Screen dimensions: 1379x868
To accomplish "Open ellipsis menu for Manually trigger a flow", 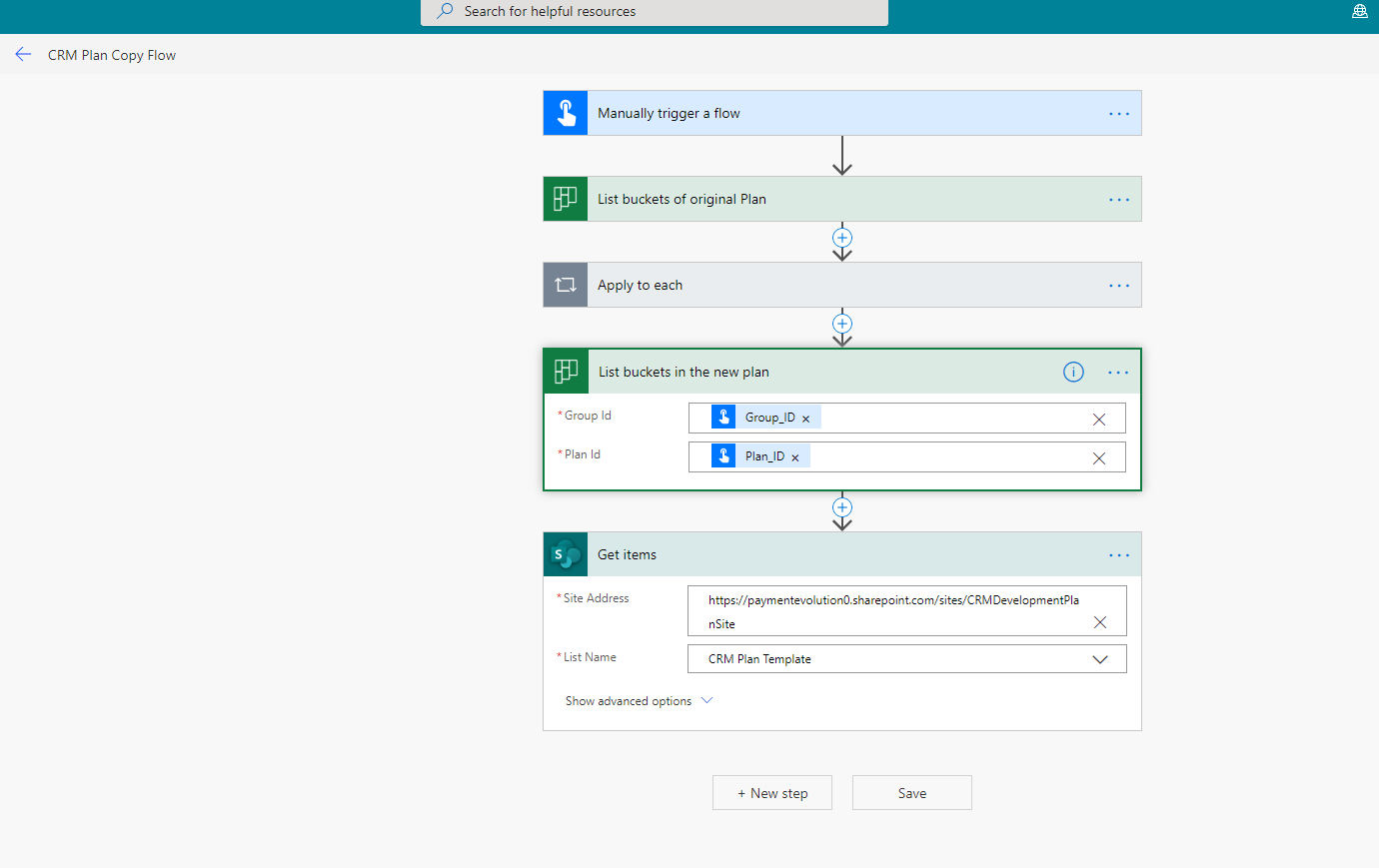I will [1118, 114].
